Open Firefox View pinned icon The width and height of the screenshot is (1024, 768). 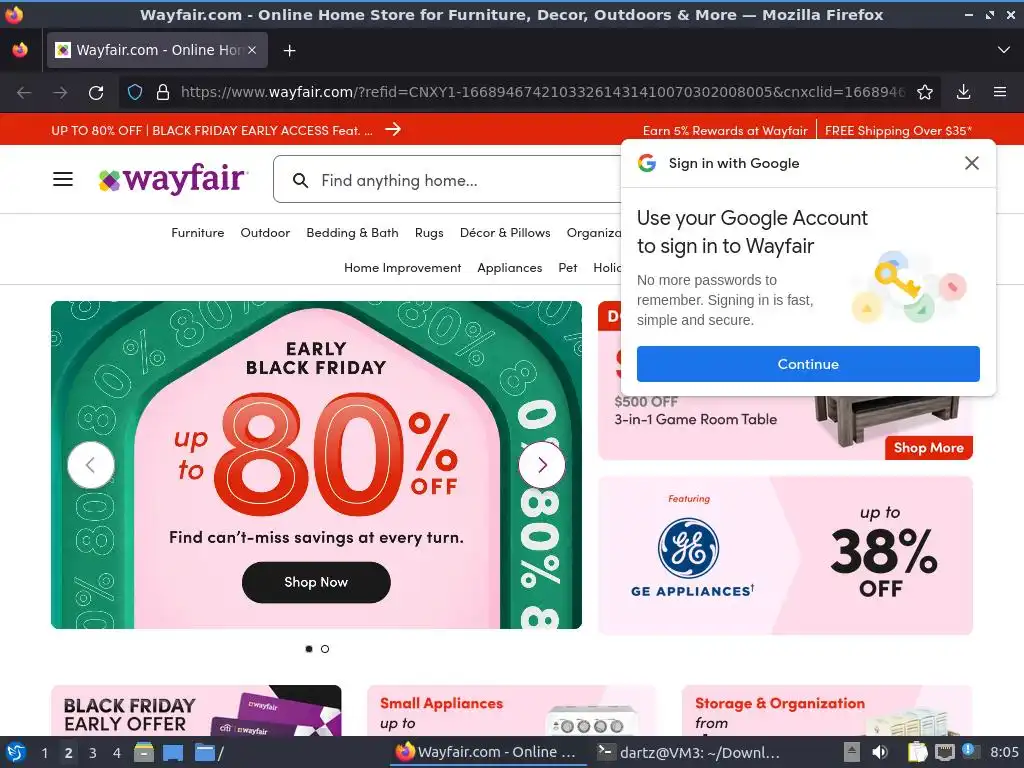pos(20,50)
